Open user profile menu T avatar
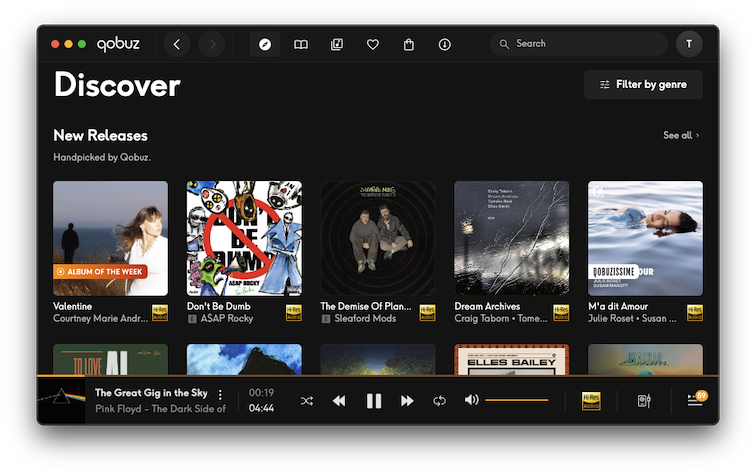Screen dimensions: 756x474 [689, 44]
